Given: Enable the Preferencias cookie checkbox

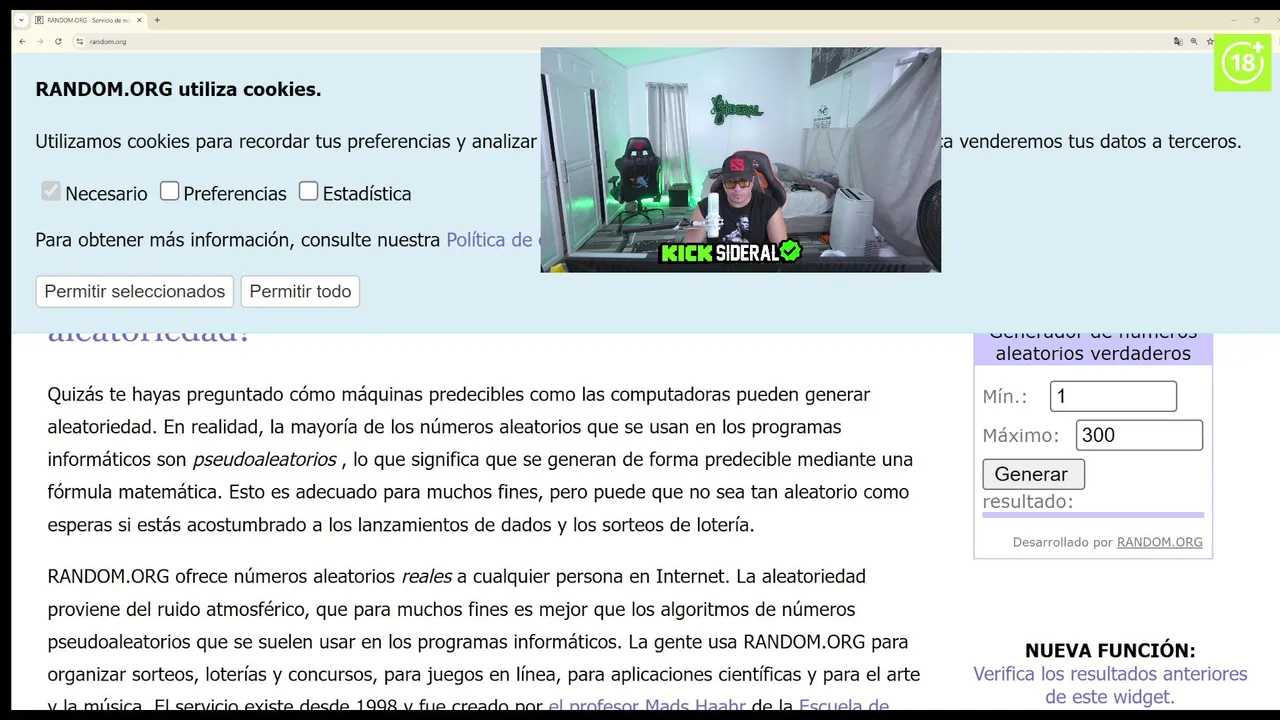Looking at the screenshot, I should click(x=169, y=191).
